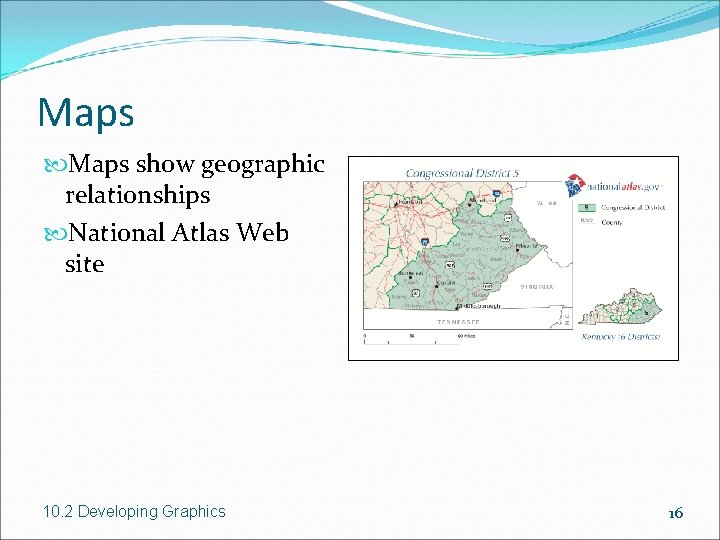Click the swirl bullet before 'Maps show'
Screen dimensions: 720x540
coord(56,165)
